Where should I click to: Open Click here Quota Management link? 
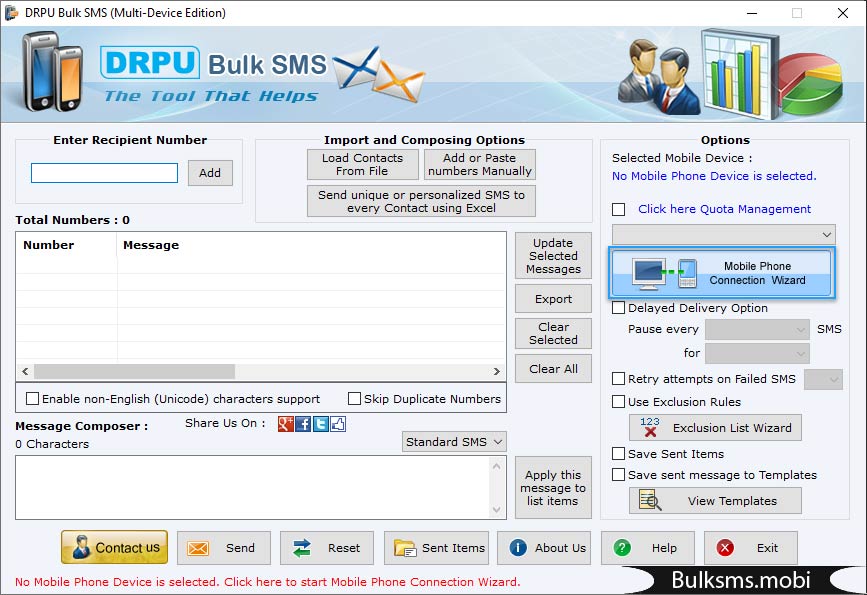(x=724, y=209)
